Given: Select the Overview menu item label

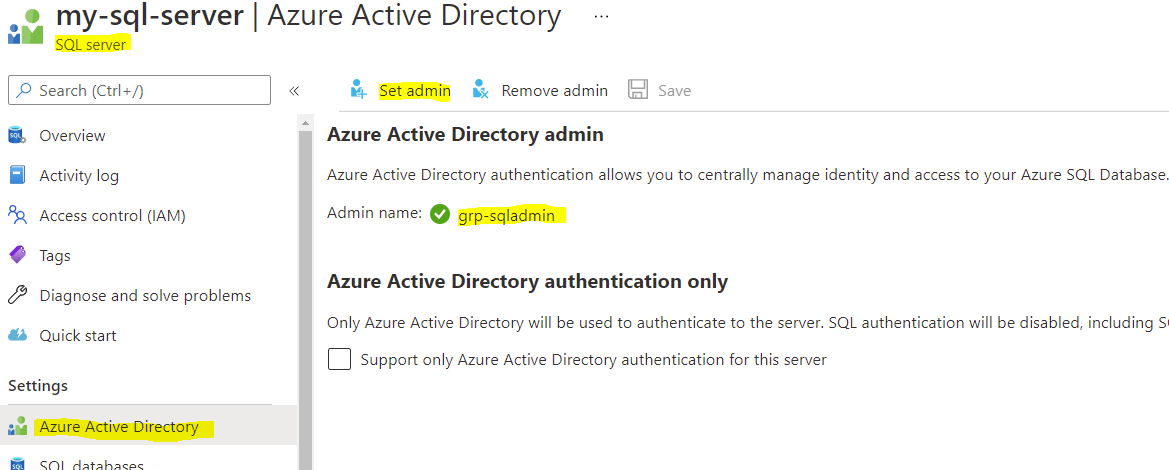Looking at the screenshot, I should coord(72,135).
